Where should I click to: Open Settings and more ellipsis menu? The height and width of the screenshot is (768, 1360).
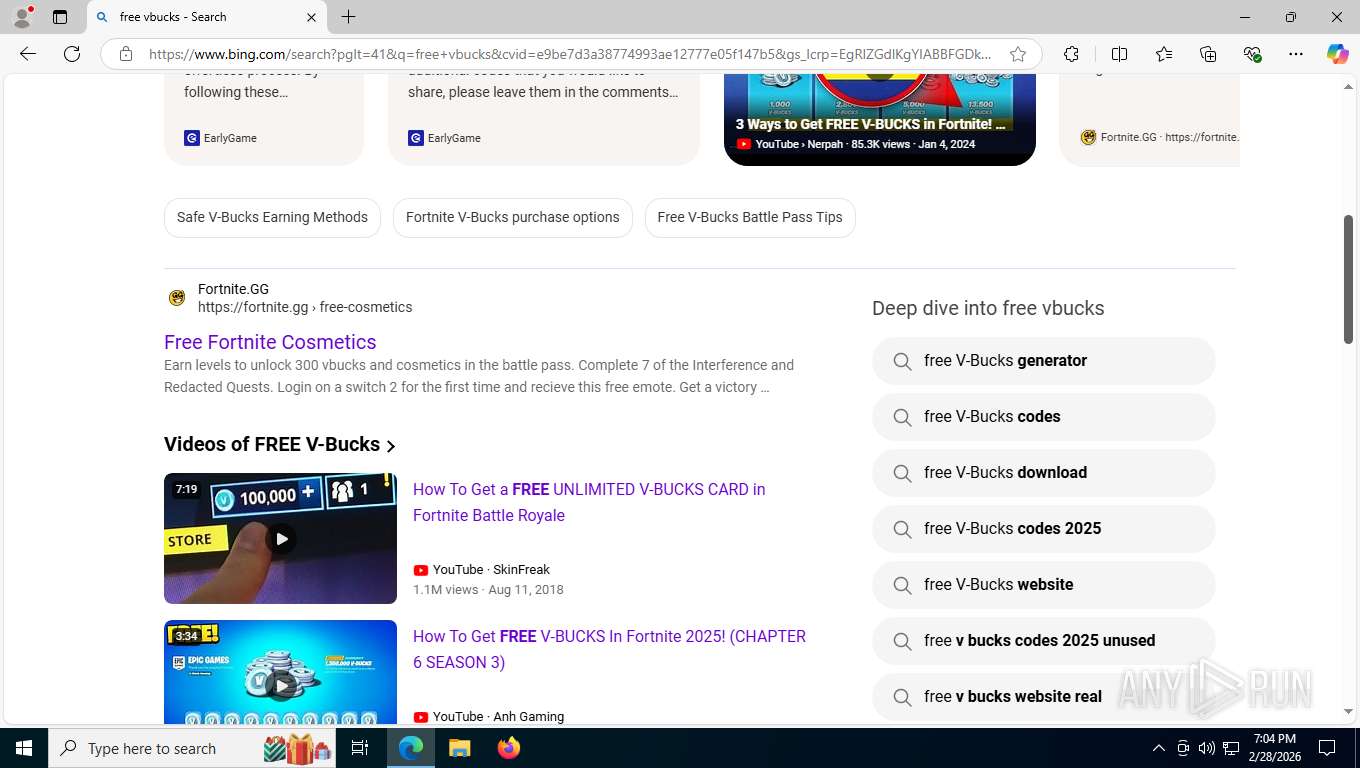click(1296, 54)
